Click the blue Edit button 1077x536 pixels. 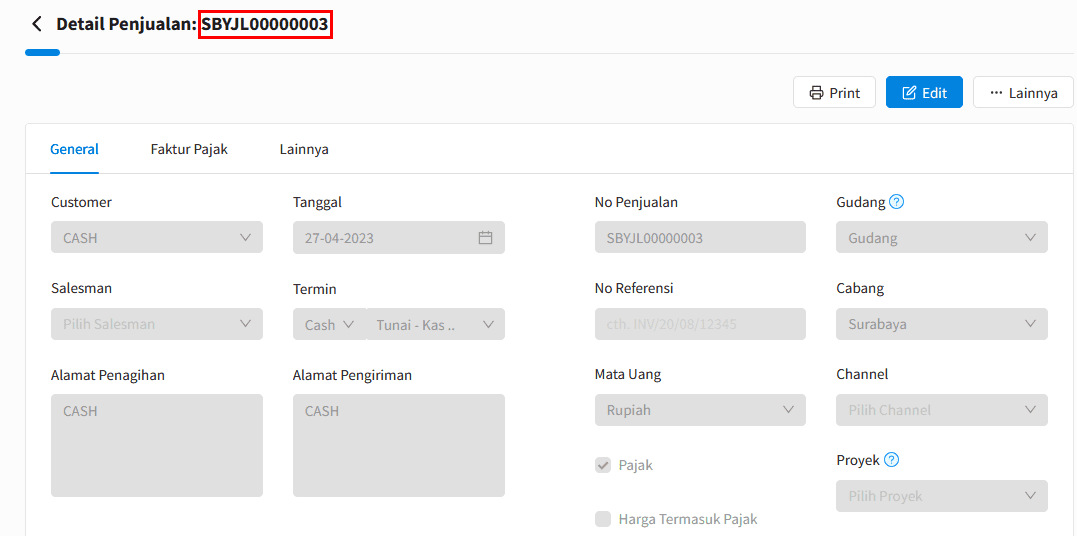tap(924, 92)
